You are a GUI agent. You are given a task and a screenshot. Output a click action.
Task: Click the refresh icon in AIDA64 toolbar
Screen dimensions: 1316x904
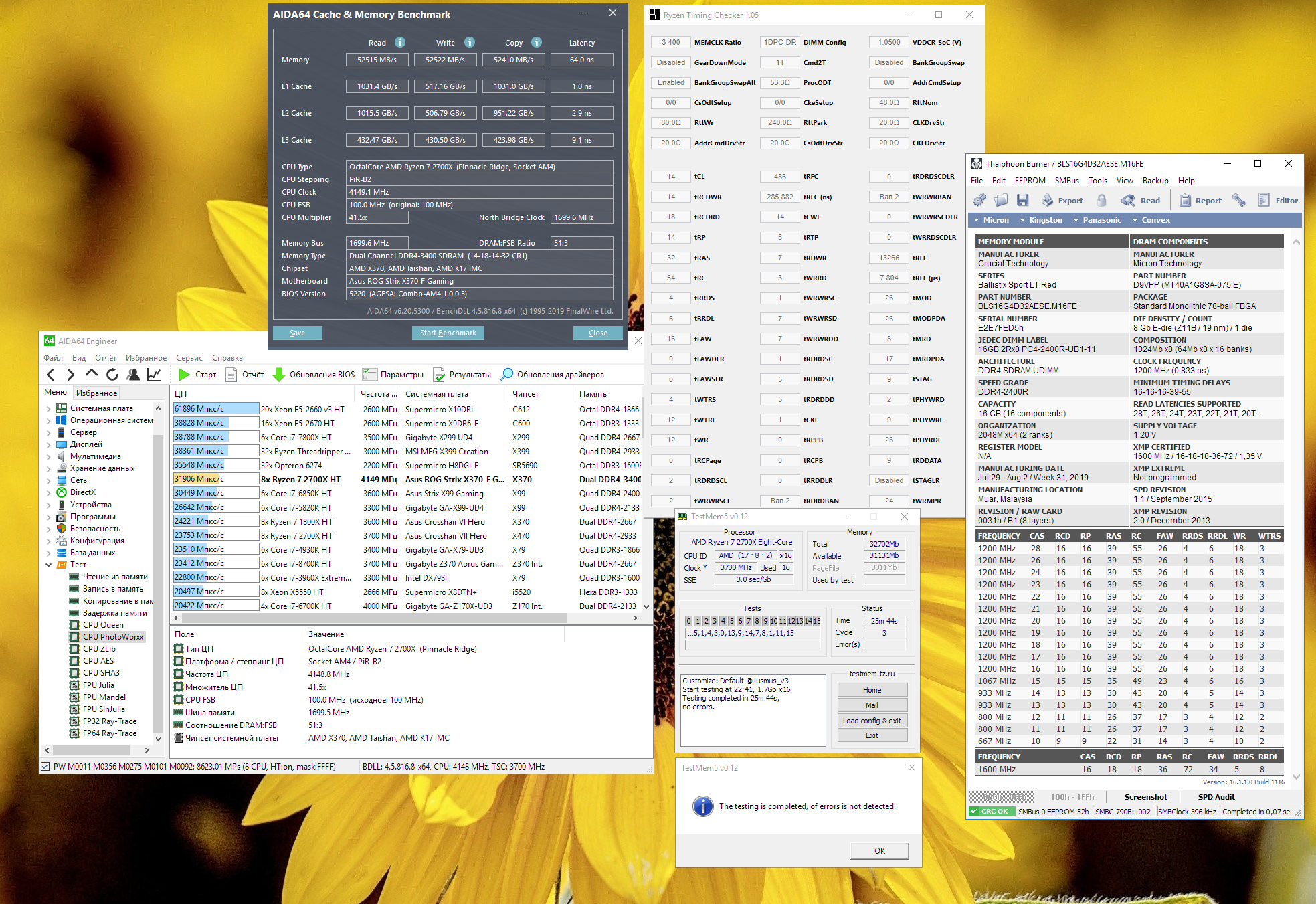112,374
